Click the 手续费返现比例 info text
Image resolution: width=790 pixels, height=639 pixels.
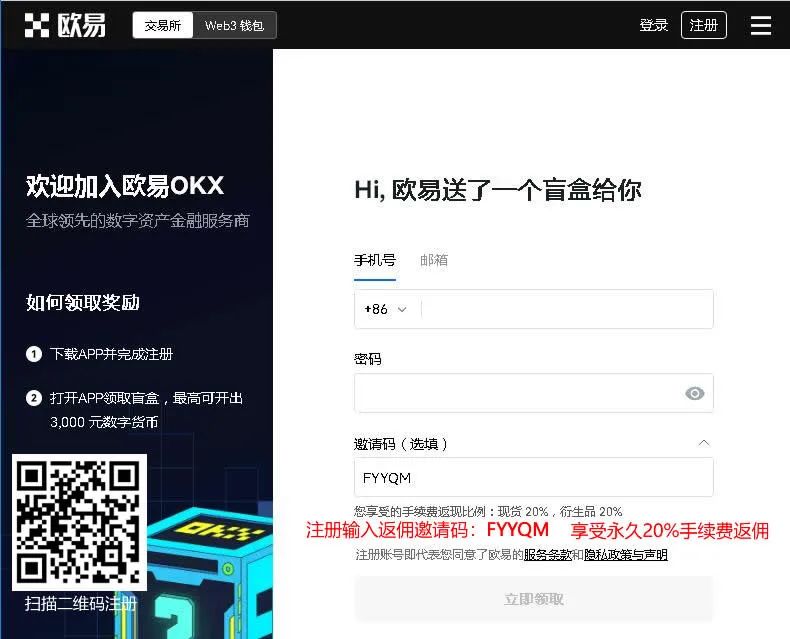point(488,512)
